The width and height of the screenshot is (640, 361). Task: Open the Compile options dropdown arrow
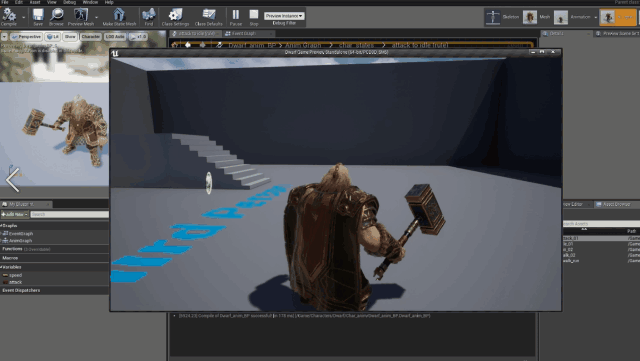click(x=23, y=17)
